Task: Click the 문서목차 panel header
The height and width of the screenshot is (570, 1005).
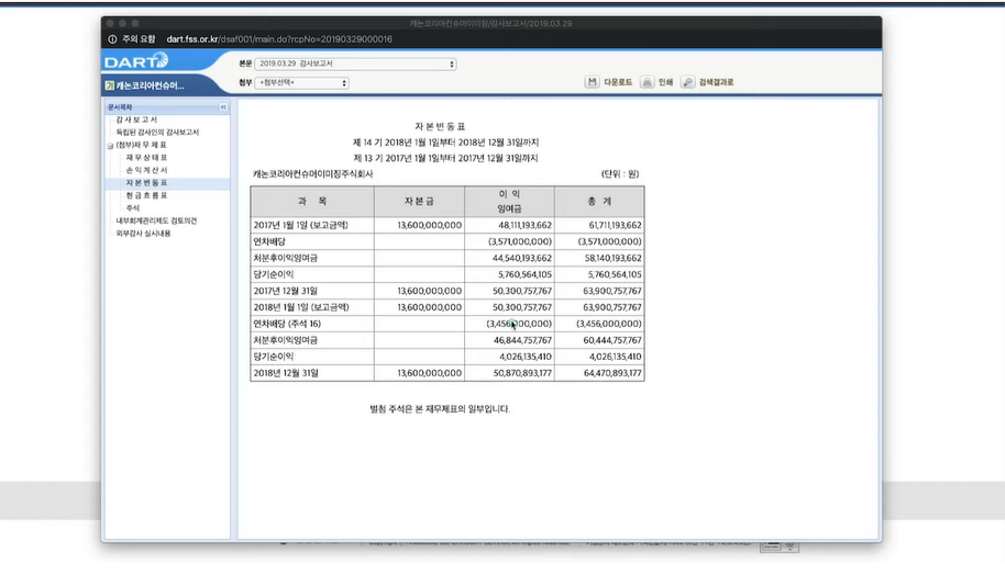Action: point(167,107)
